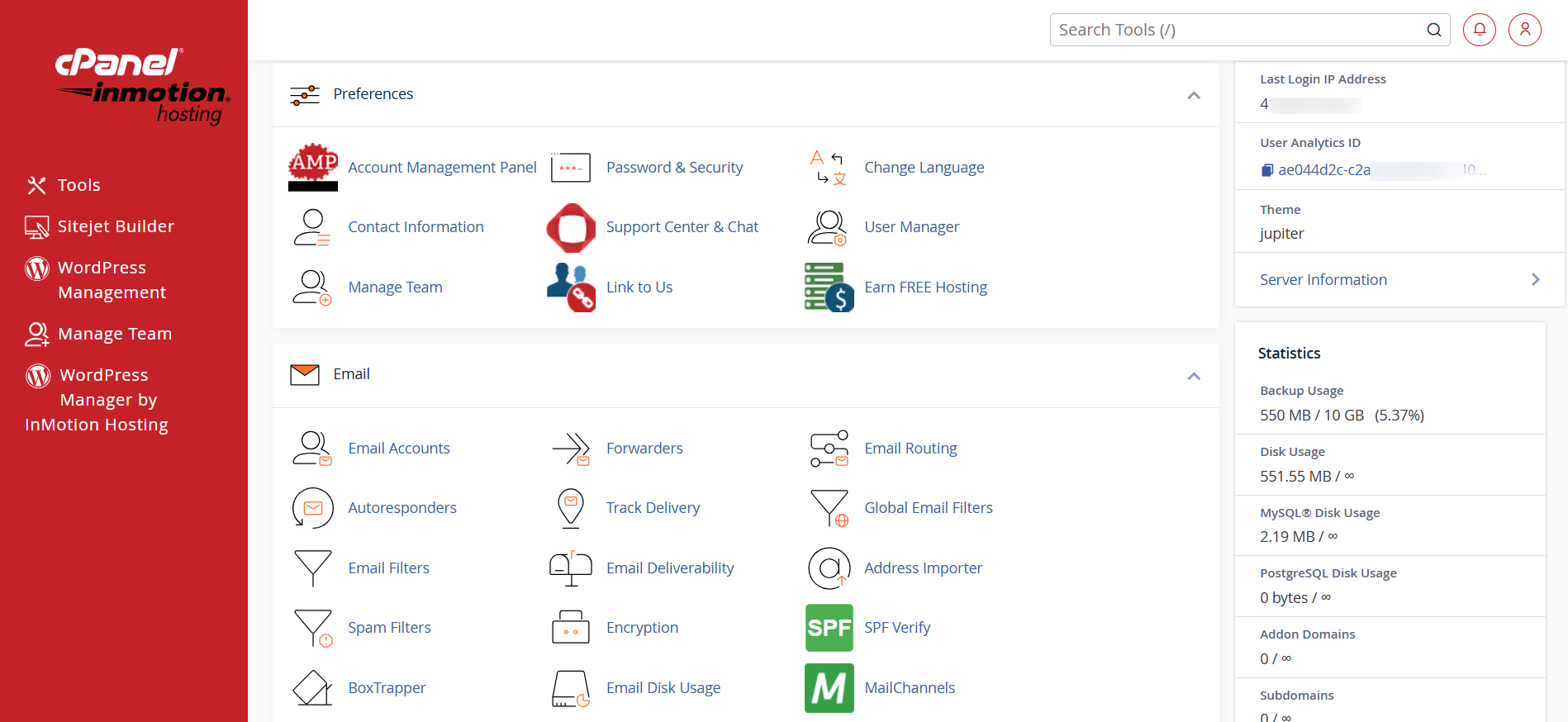Click the Change Language icon
Viewport: 1568px width, 722px height.
click(x=829, y=168)
